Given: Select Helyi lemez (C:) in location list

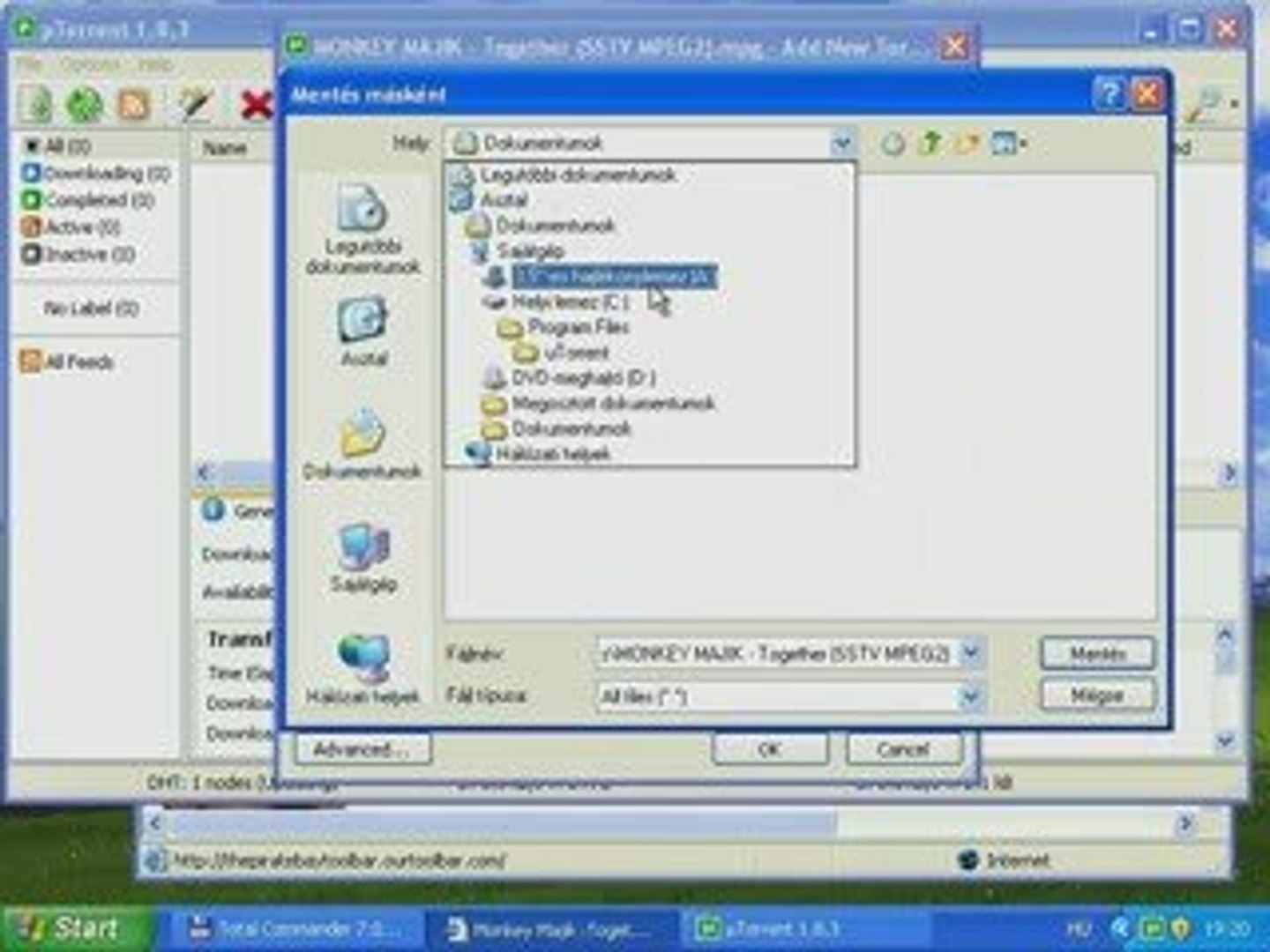Looking at the screenshot, I should point(569,302).
